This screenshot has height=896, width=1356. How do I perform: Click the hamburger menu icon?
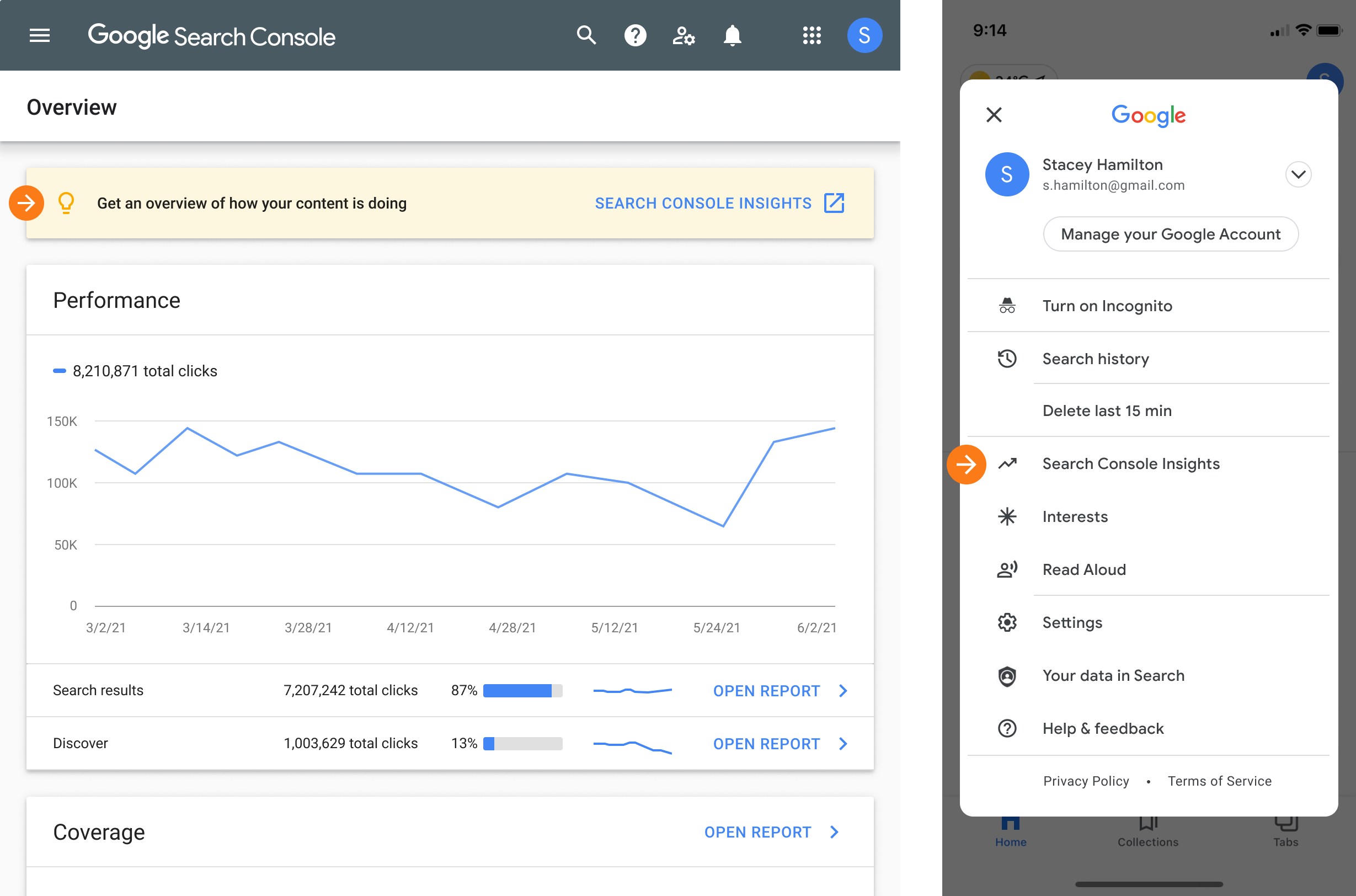(x=40, y=35)
